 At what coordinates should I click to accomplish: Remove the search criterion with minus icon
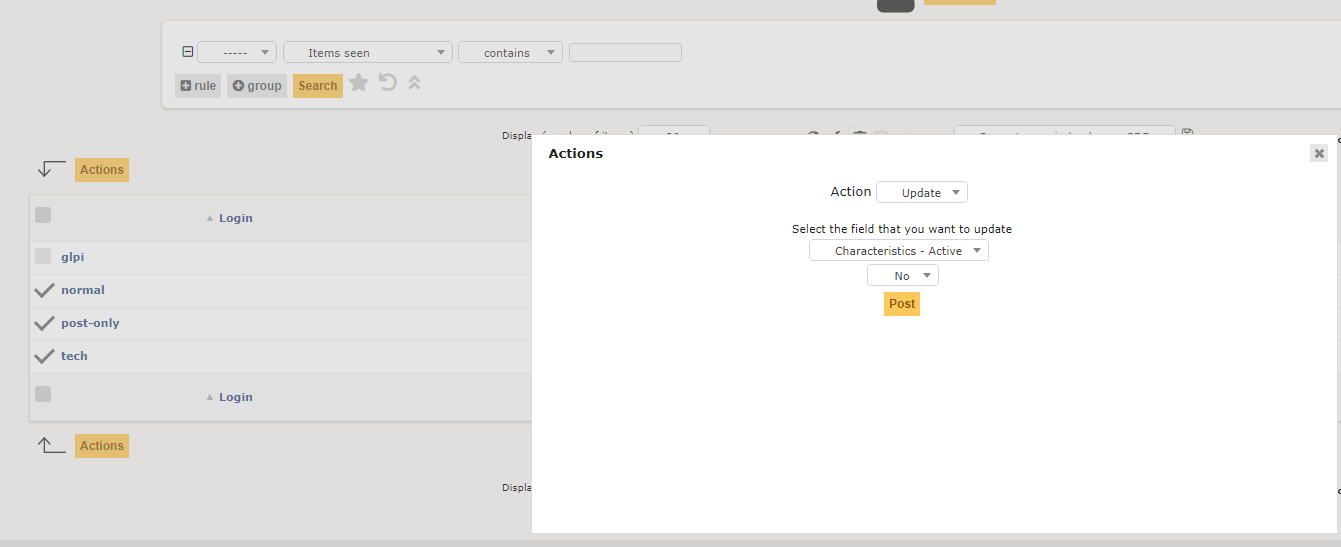(x=187, y=52)
